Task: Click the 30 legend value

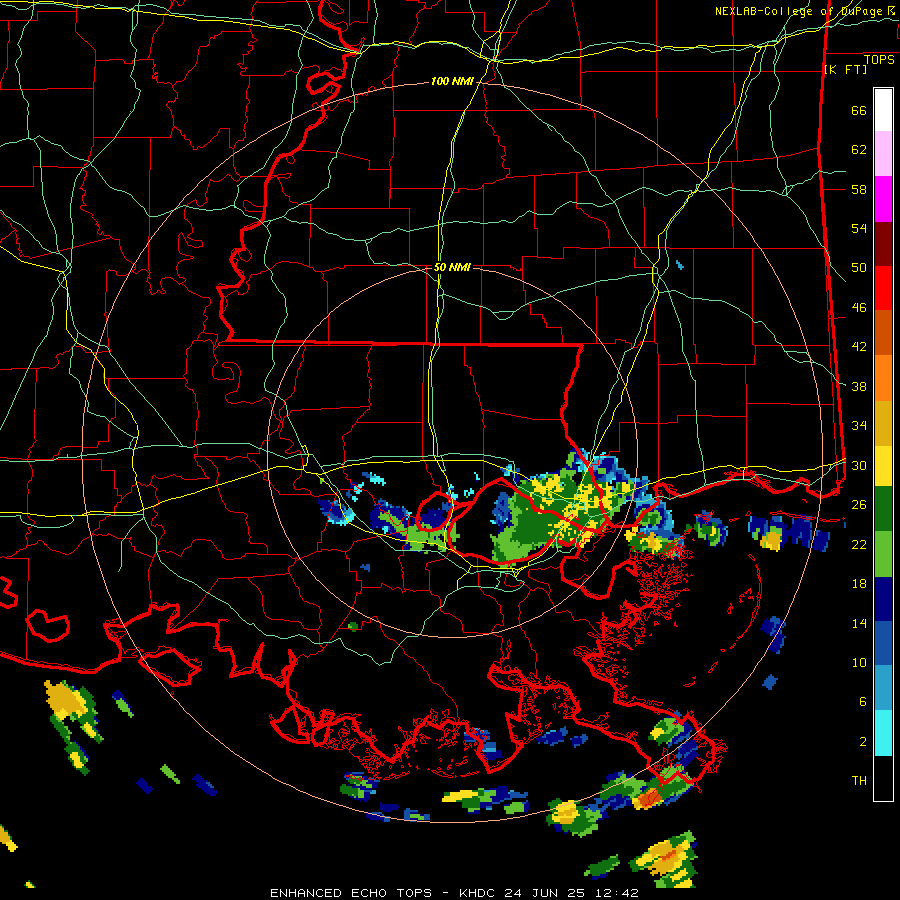Action: (x=859, y=465)
